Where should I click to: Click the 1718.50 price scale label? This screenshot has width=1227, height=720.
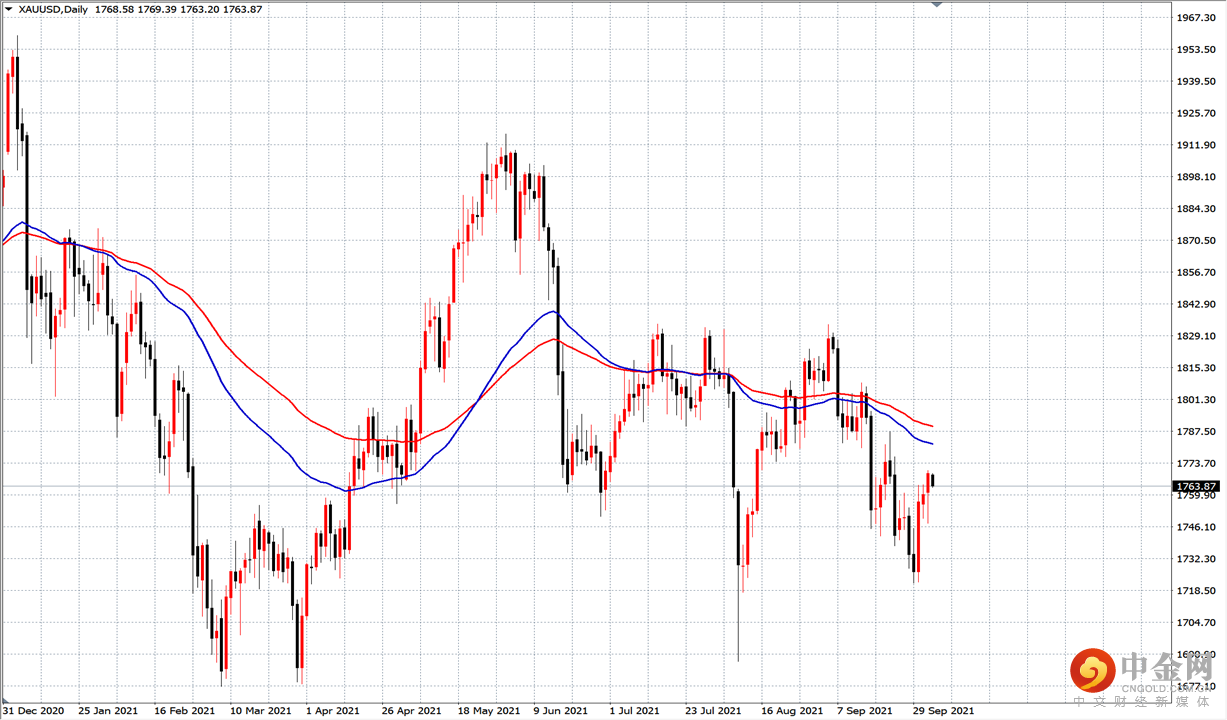[x=1196, y=591]
